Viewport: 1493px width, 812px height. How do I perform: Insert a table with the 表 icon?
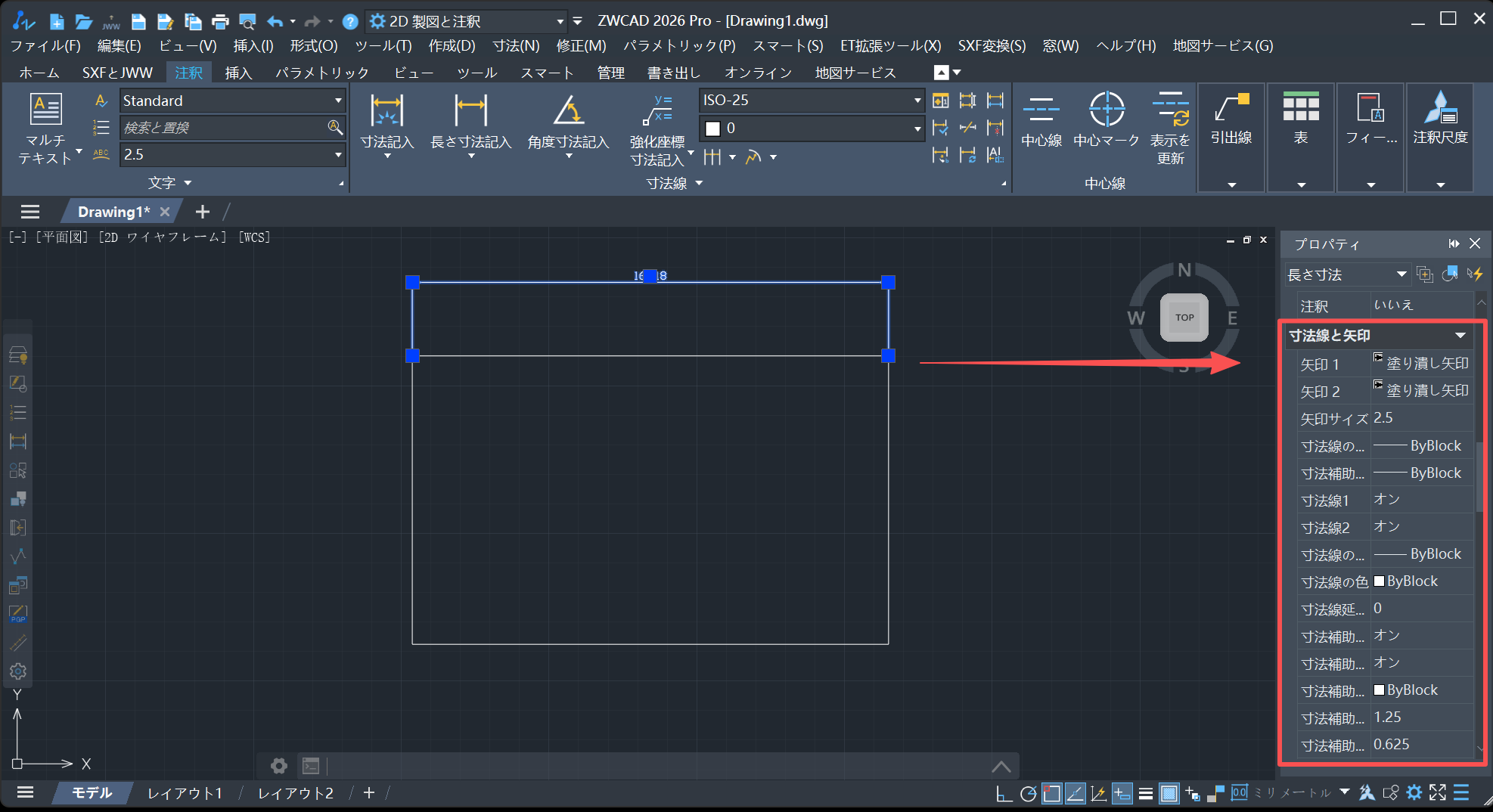[1300, 108]
